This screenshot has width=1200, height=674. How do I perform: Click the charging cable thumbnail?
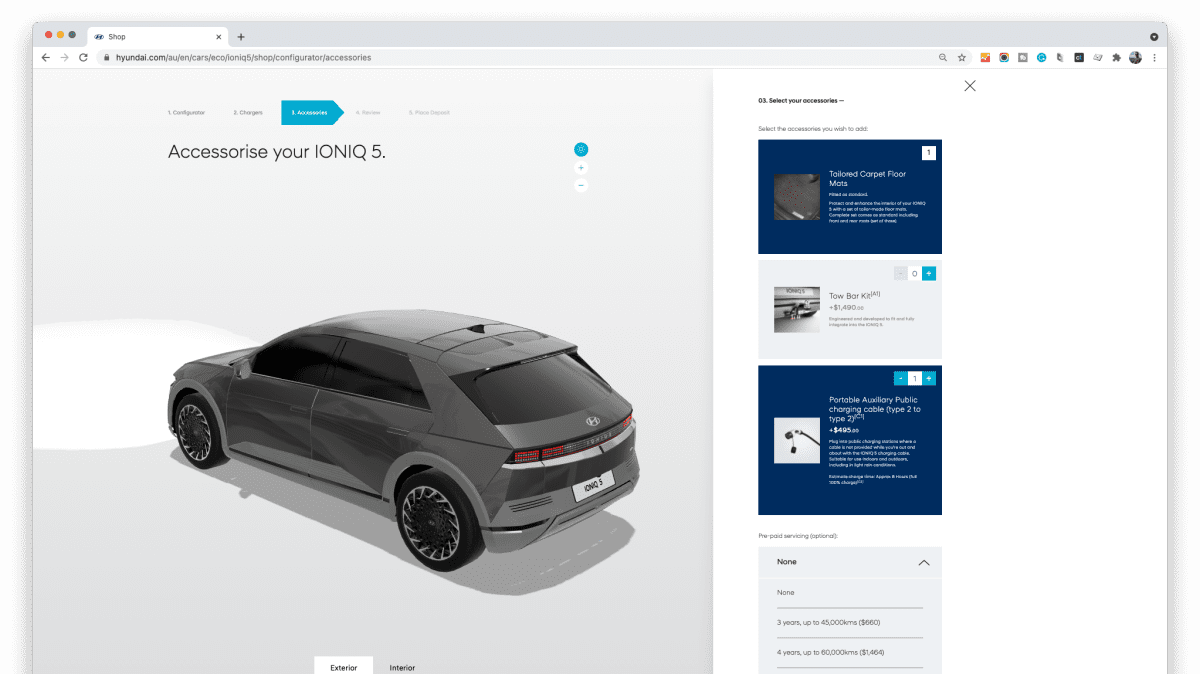point(797,440)
